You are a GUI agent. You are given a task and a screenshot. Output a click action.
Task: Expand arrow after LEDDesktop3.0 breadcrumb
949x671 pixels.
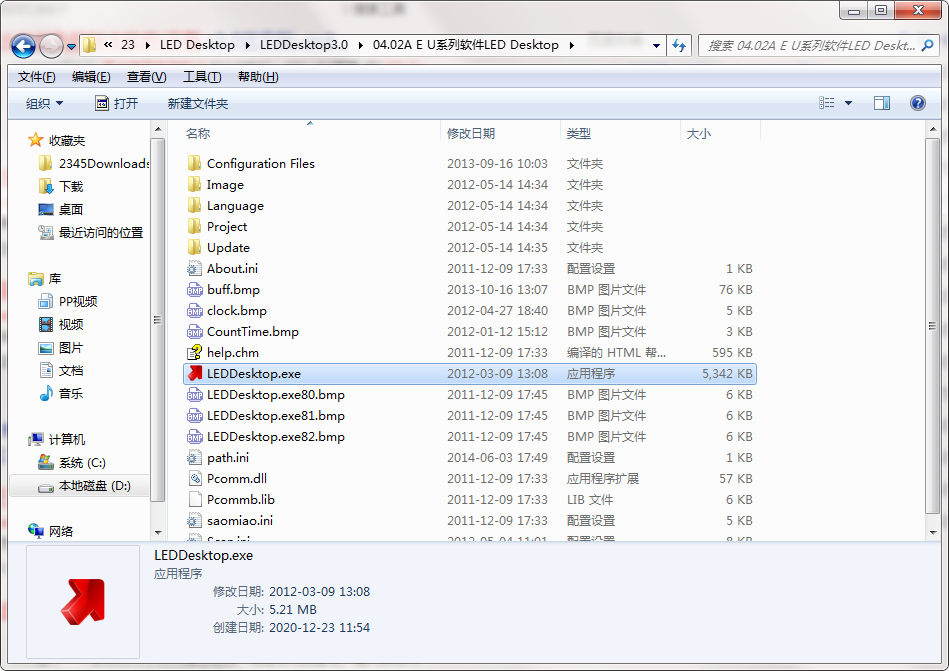tap(361, 45)
